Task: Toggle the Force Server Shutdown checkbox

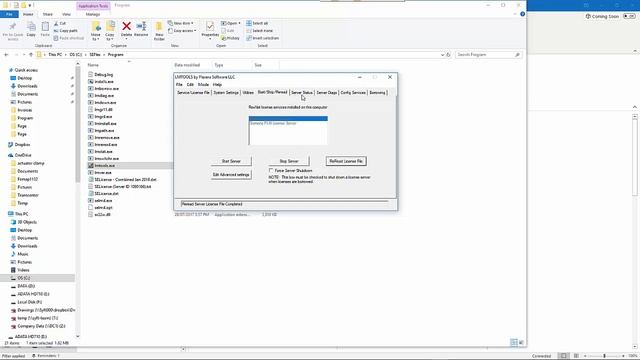Action: tap(271, 170)
